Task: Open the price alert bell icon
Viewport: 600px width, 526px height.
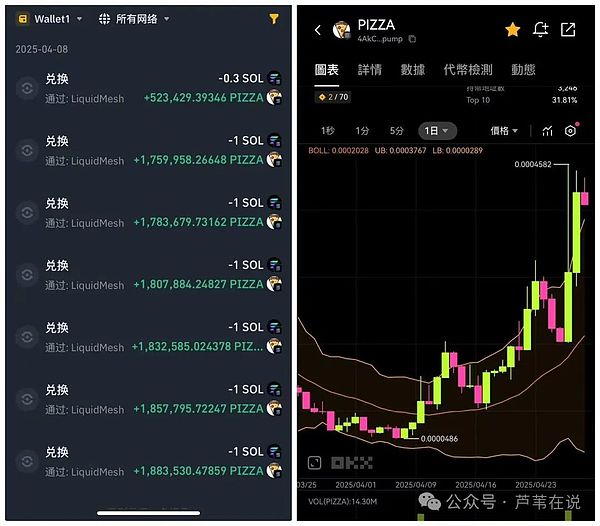Action: point(540,29)
